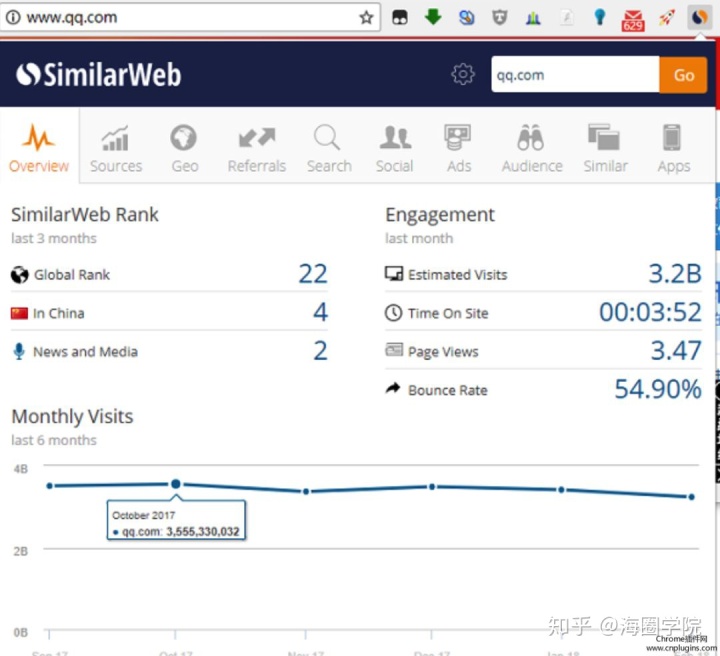Click the Monthly Visits heading
This screenshot has width=720, height=656.
point(72,416)
